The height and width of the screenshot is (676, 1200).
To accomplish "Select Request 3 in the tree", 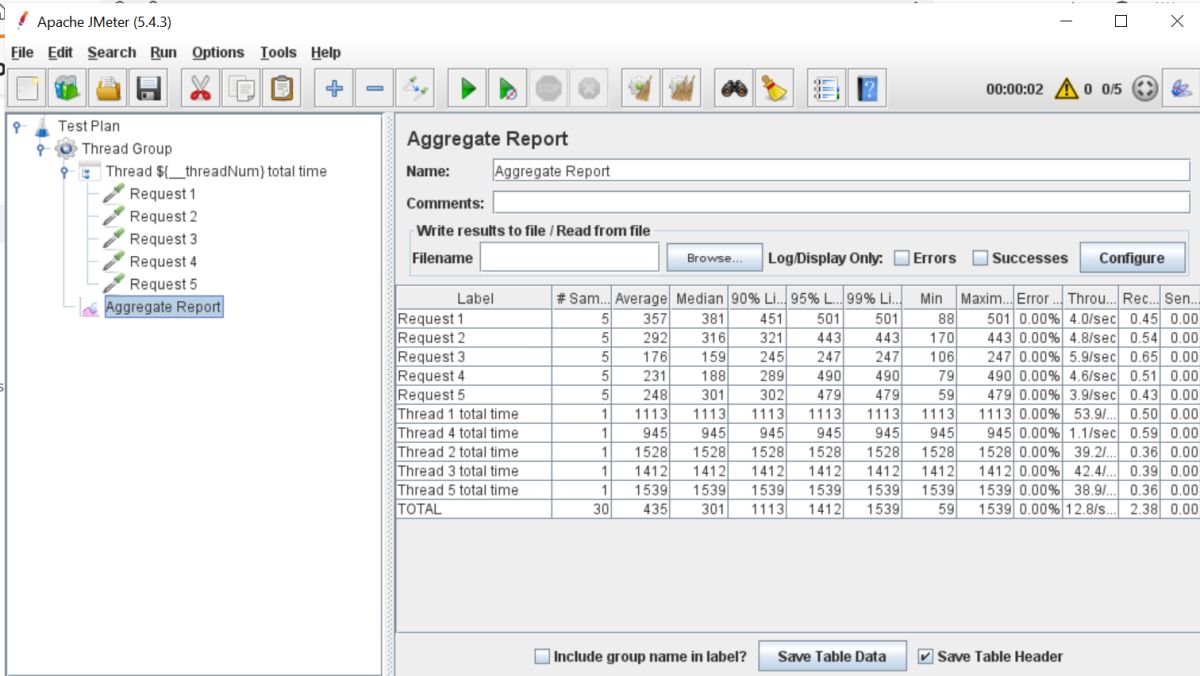I will click(x=163, y=239).
